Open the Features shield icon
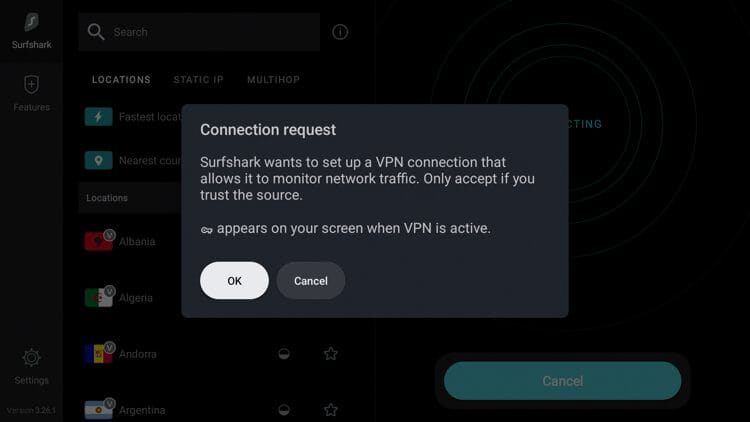750x422 pixels. click(x=32, y=85)
